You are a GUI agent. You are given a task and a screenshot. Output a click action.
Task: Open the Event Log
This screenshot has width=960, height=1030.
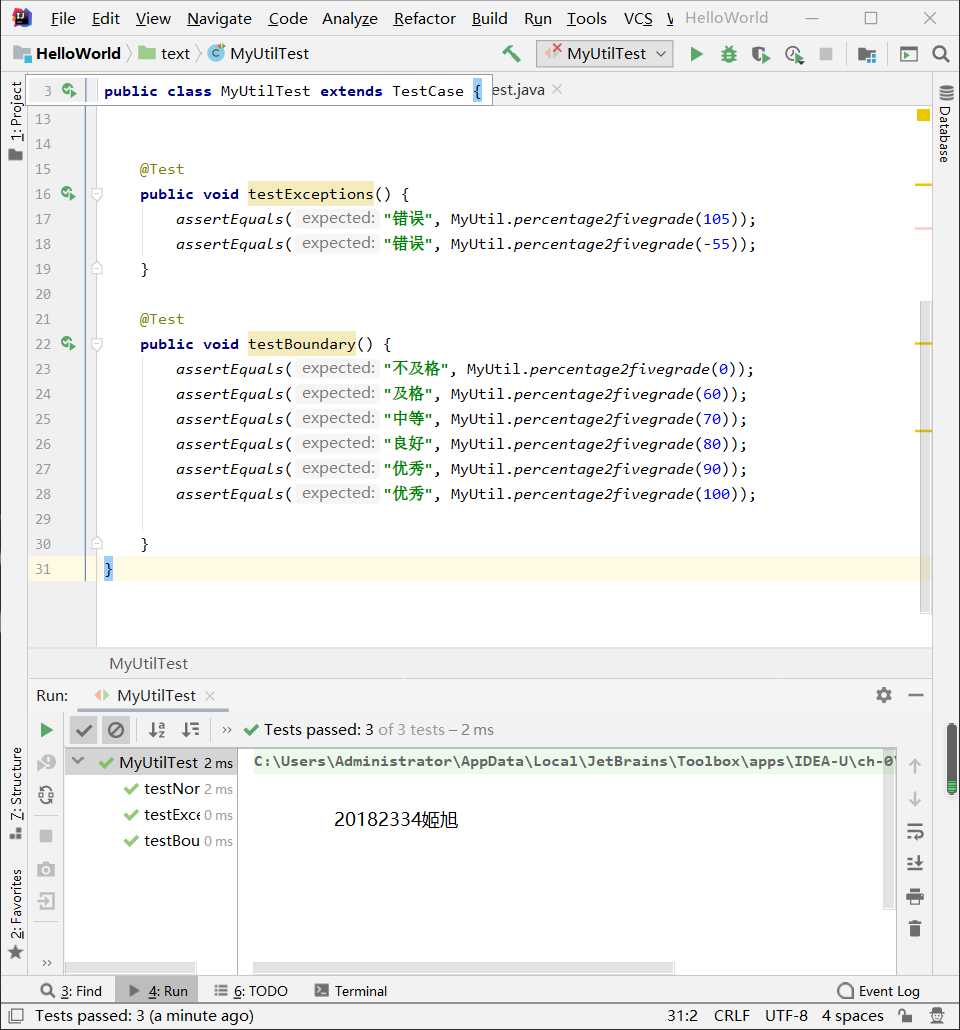pyautogui.click(x=879, y=991)
